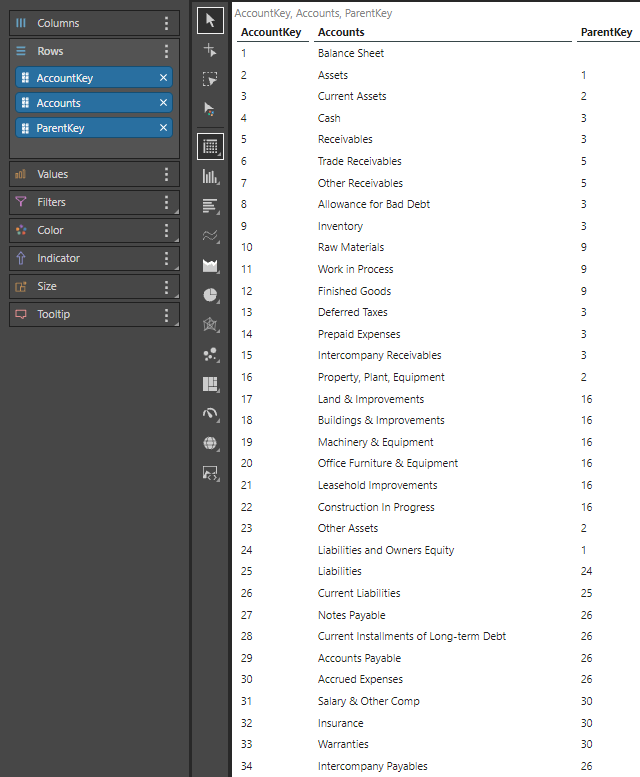Remove ParentKey chip from Rows
The width and height of the screenshot is (640, 777).
(x=163, y=128)
